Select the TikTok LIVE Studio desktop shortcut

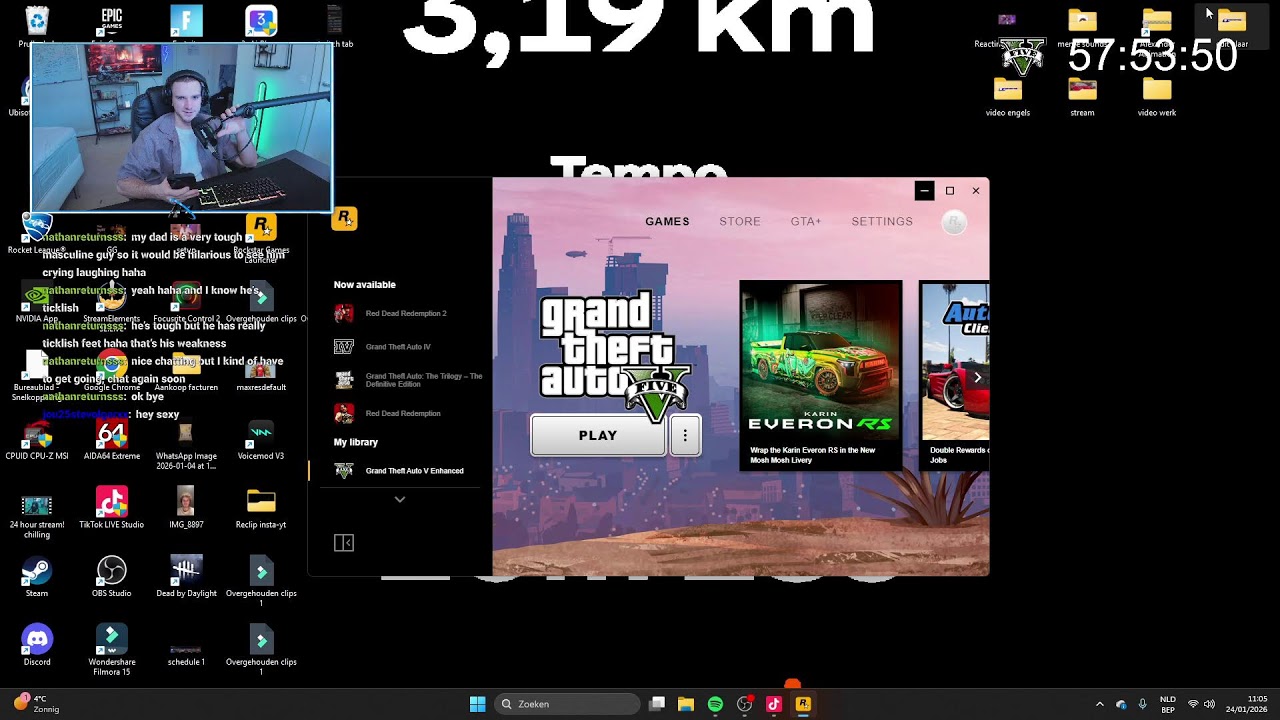click(111, 508)
